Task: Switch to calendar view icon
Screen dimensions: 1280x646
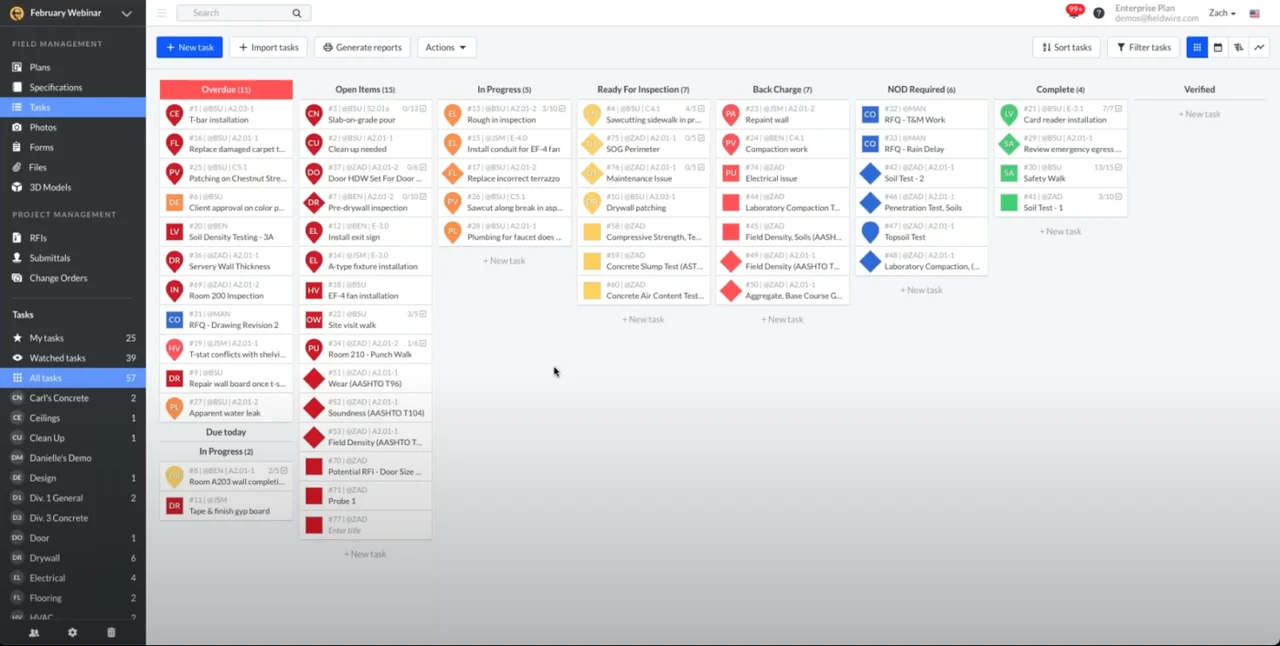Action: point(1218,47)
